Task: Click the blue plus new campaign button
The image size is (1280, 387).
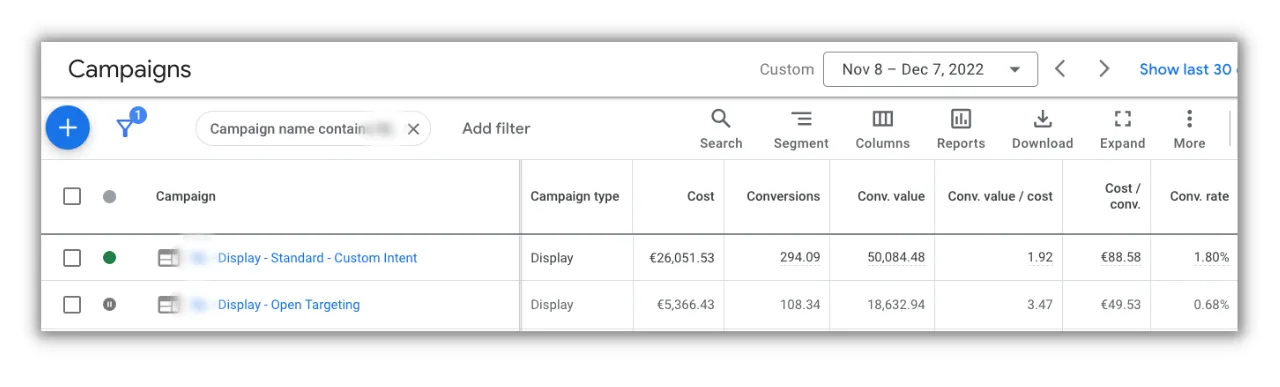Action: pyautogui.click(x=68, y=128)
